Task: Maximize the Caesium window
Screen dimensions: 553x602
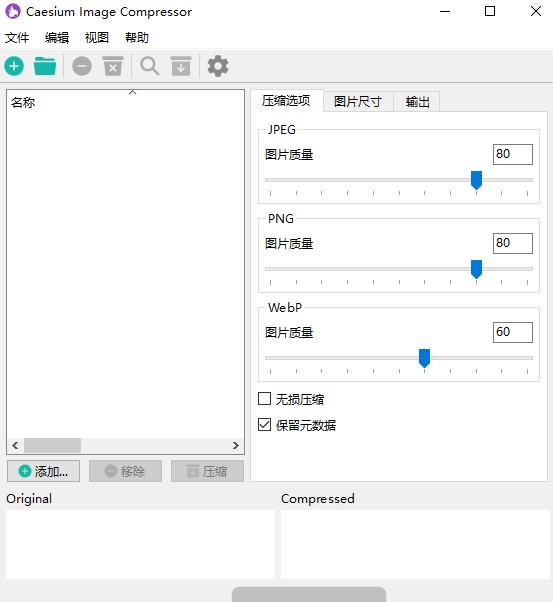Action: point(490,12)
